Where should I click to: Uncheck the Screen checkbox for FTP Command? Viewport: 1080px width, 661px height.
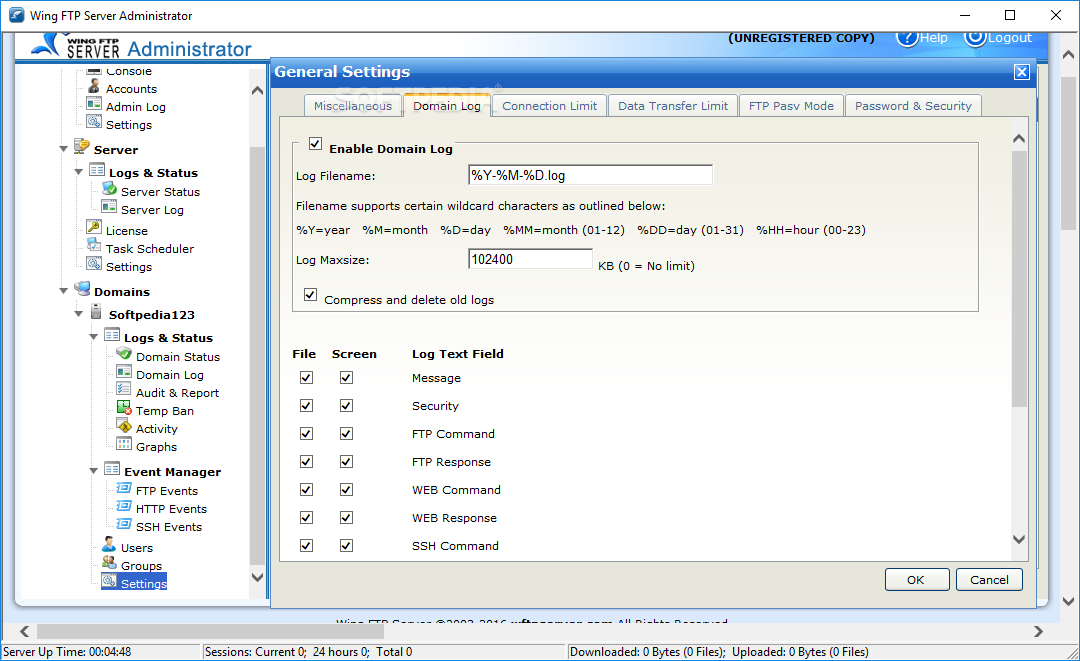[x=346, y=434]
